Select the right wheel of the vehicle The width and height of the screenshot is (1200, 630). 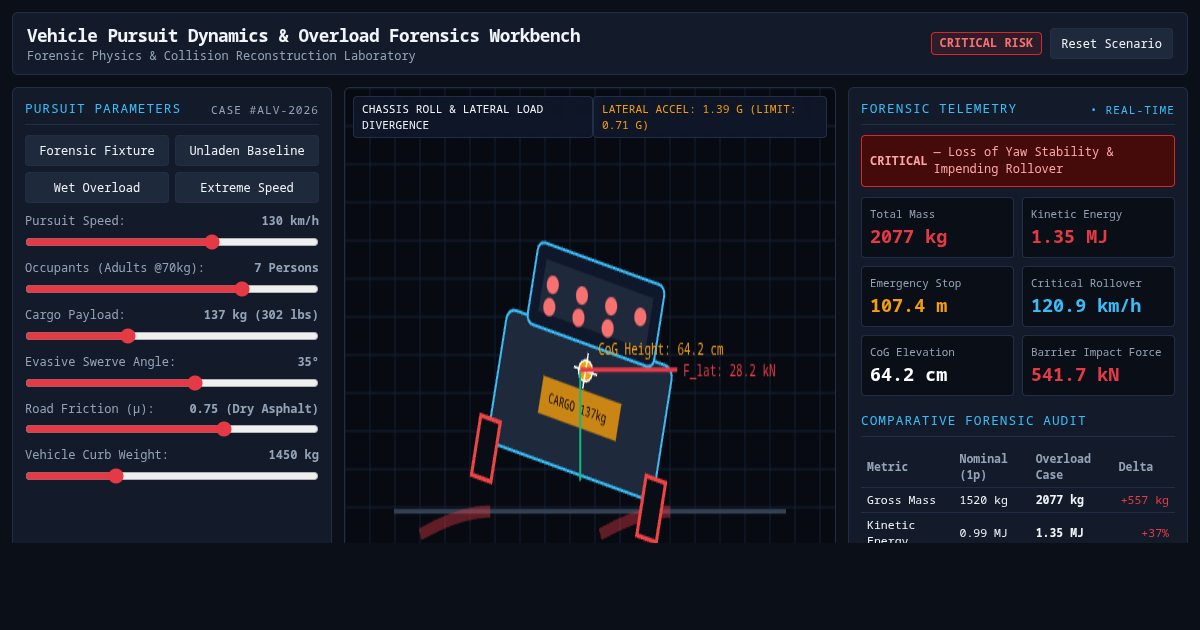(651, 509)
